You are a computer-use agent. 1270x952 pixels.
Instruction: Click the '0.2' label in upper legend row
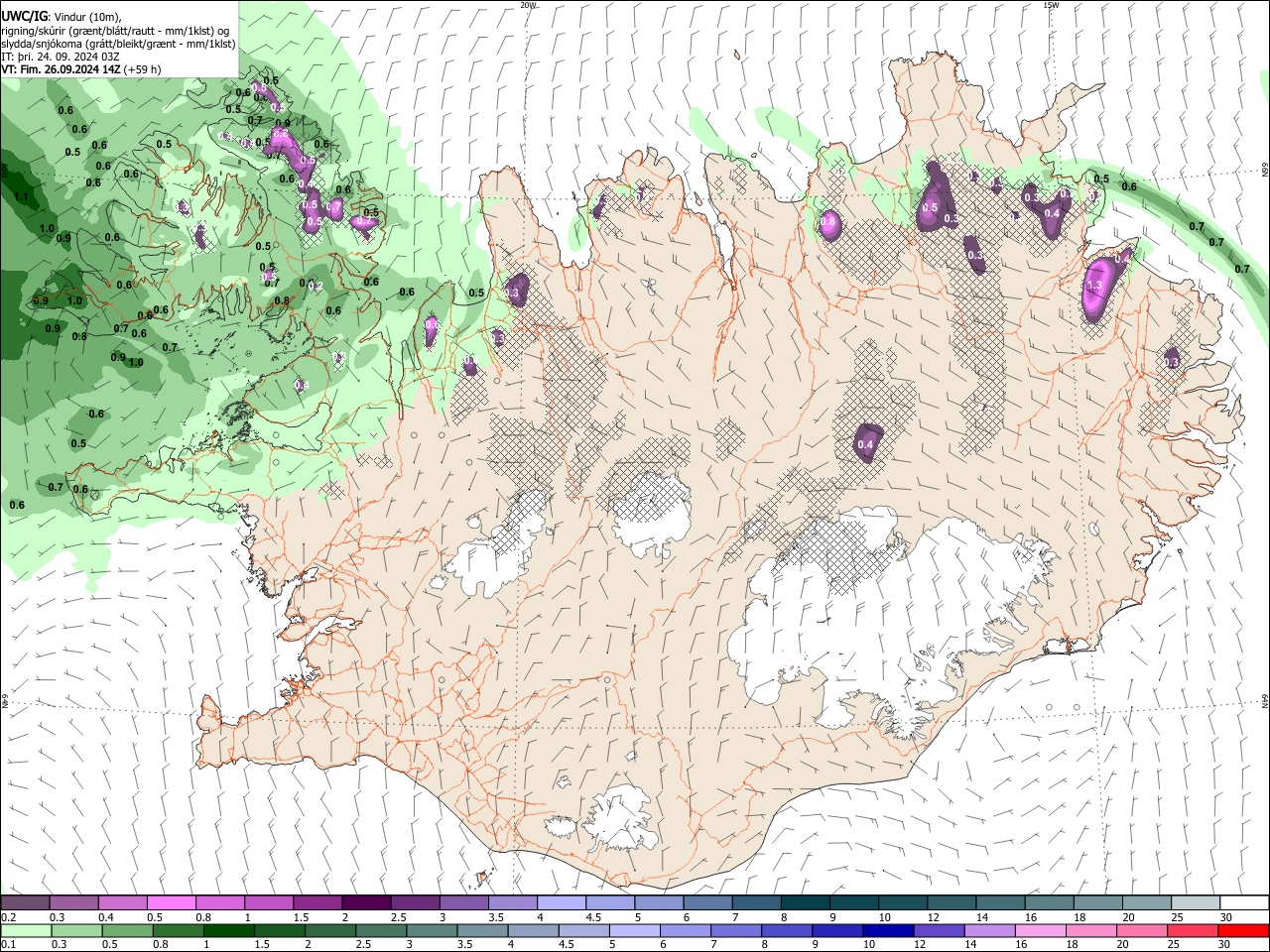(x=9, y=917)
